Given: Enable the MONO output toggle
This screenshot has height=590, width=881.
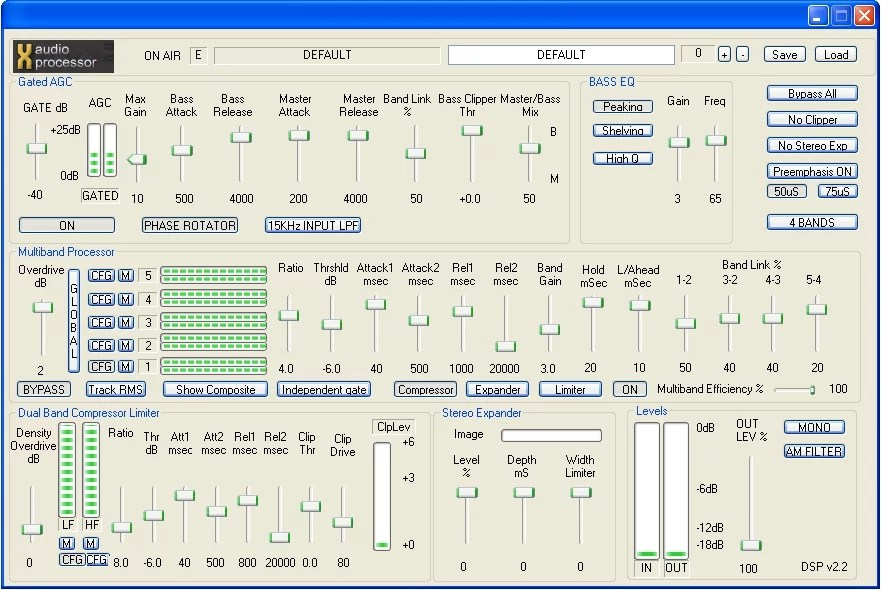Looking at the screenshot, I should pyautogui.click(x=814, y=427).
